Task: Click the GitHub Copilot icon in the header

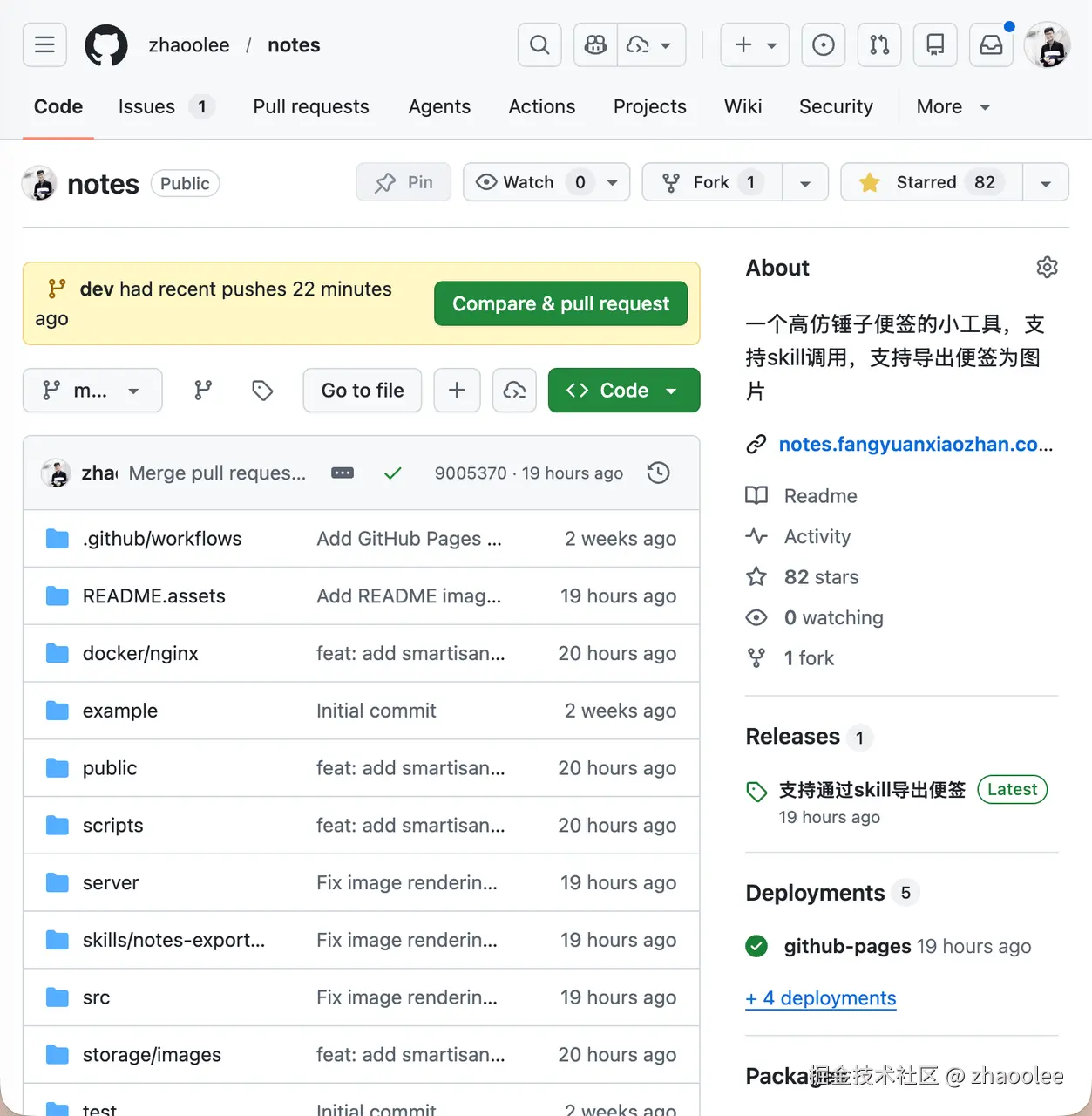Action: tap(594, 44)
